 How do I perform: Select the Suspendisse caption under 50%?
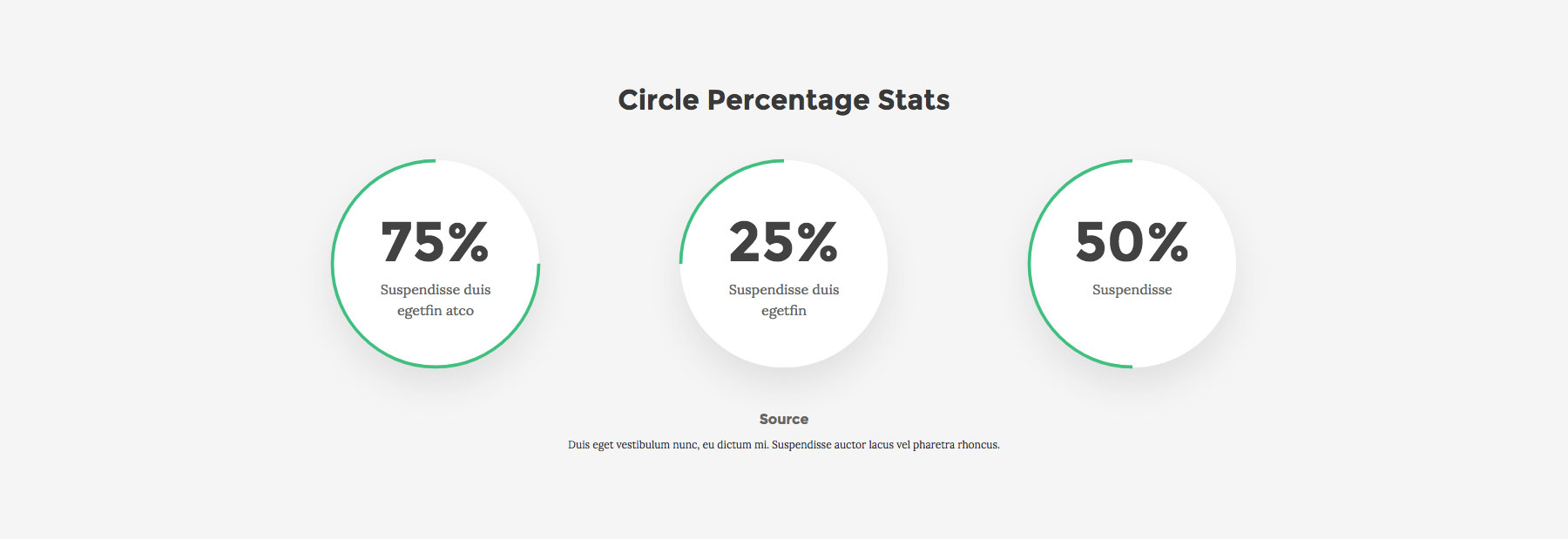click(x=1132, y=290)
